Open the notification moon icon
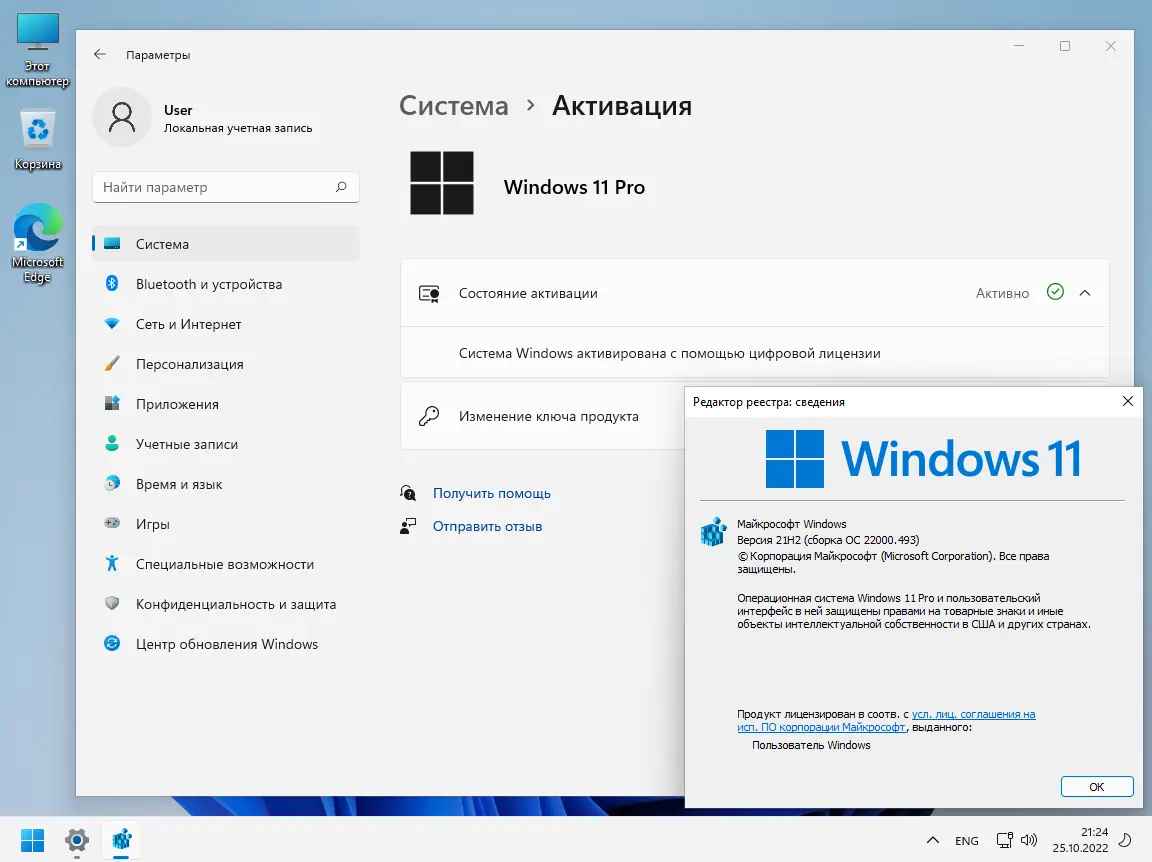Image resolution: width=1152 pixels, height=862 pixels. point(1125,840)
